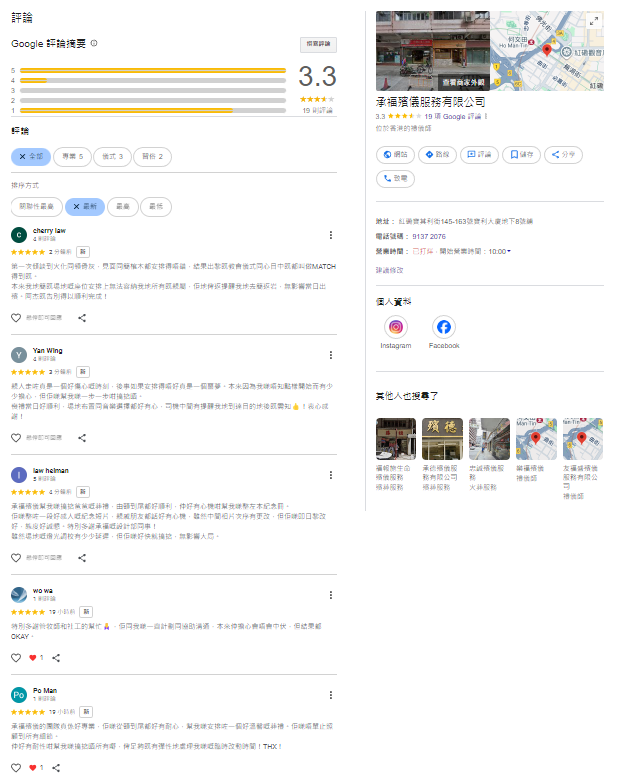The height and width of the screenshot is (782, 625).
Task: Open the info icon beside Google 評論摘要
Action: 94,43
